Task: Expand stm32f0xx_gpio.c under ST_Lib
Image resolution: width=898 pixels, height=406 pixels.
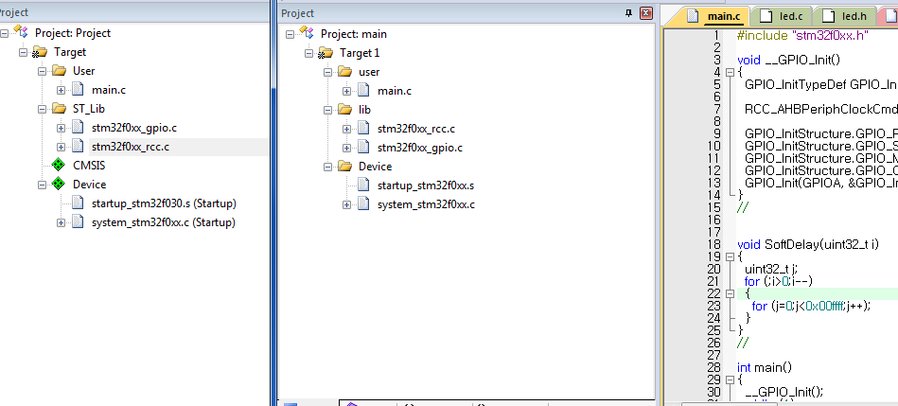Action: [x=61, y=128]
